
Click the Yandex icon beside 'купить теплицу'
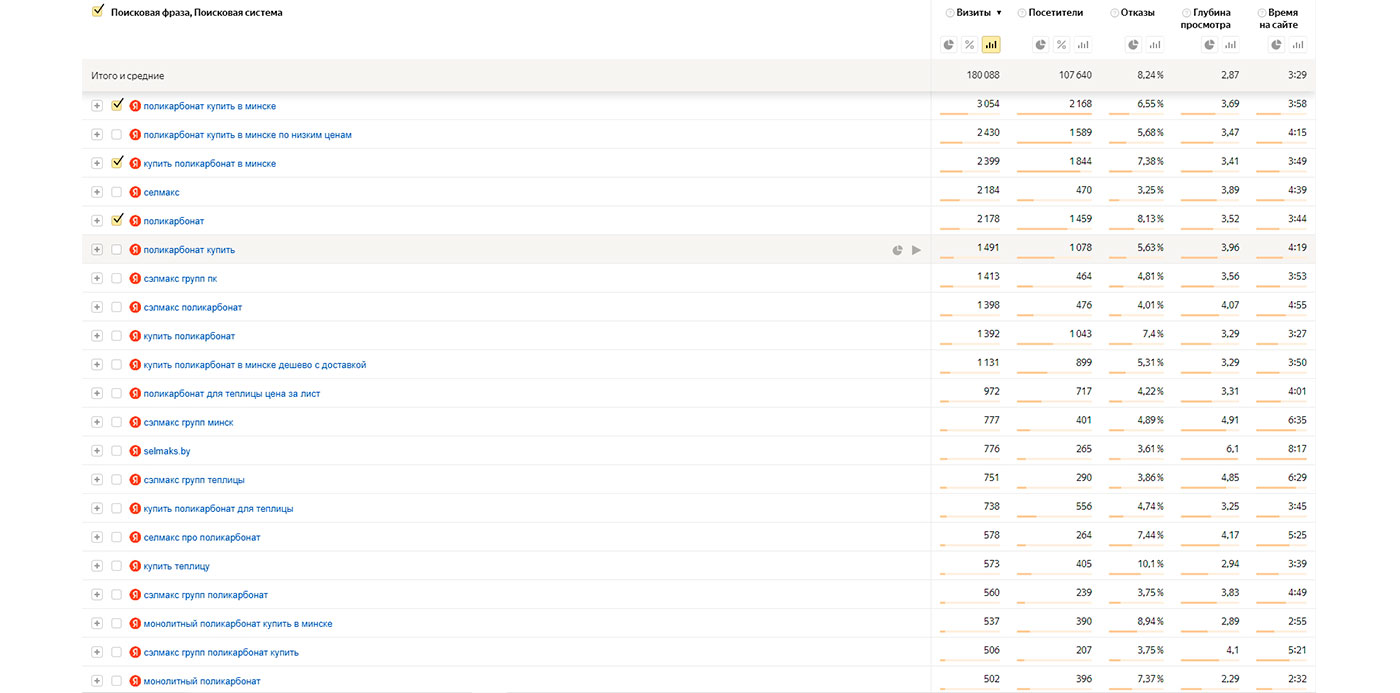pyautogui.click(x=135, y=566)
